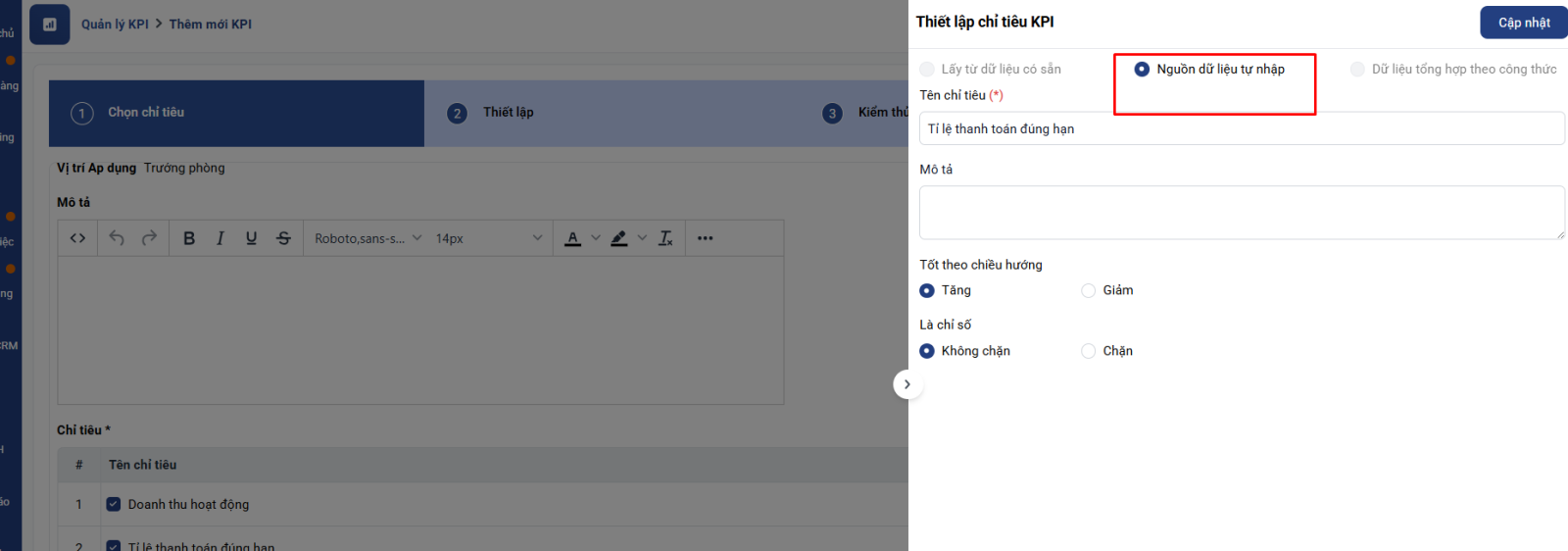The height and width of the screenshot is (551, 1568).
Task: Click the redo arrow in editor toolbar
Action: click(x=149, y=238)
